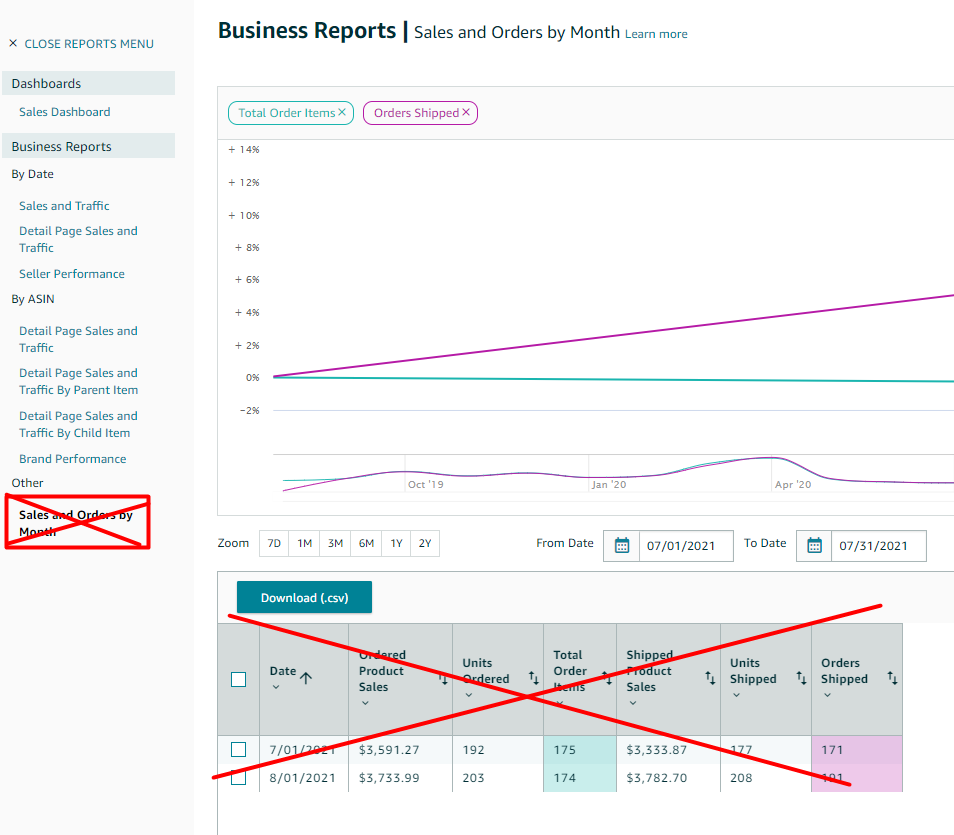Viewport: 954px width, 835px height.
Task: Check the box for the 8/01/2021 row
Action: (238, 778)
